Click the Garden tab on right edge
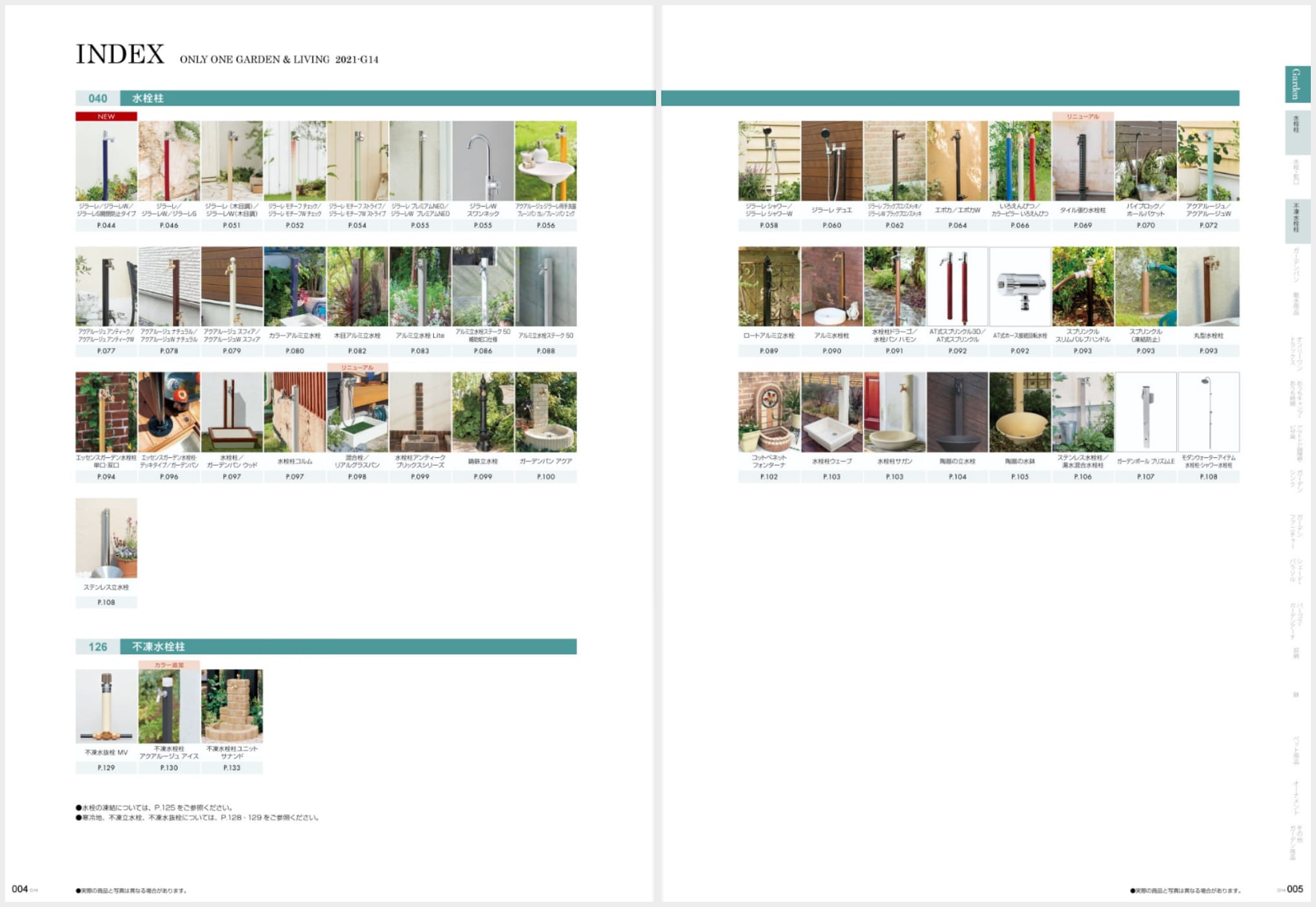 coord(1297,84)
